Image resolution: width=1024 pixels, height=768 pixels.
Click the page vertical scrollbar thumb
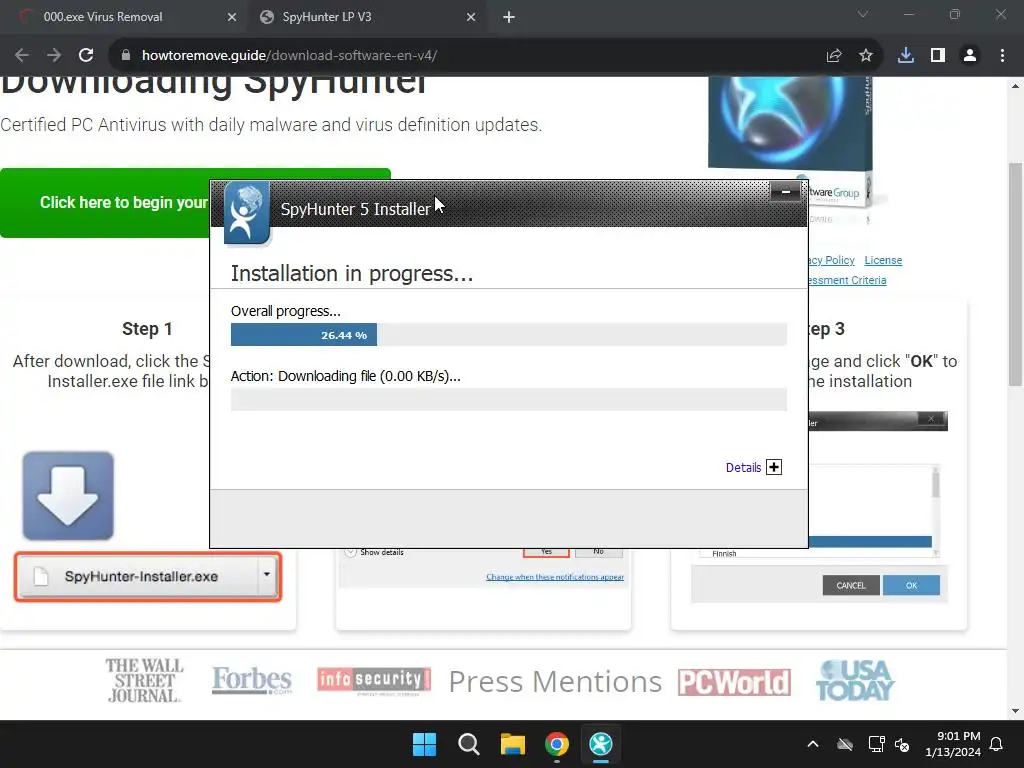(1016, 274)
